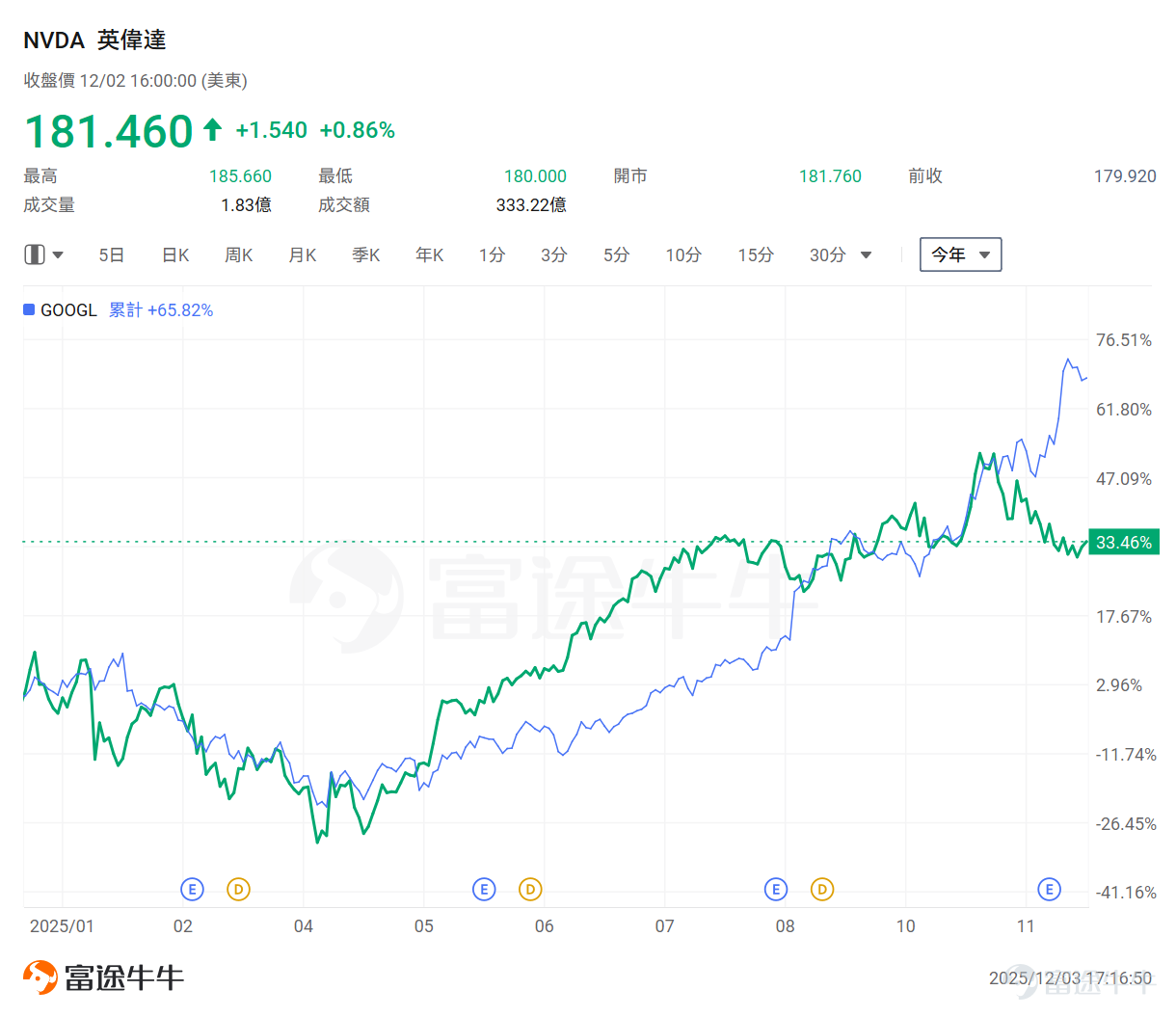Click the 最高 value 185.660
The width and height of the screenshot is (1176, 1017).
(240, 176)
